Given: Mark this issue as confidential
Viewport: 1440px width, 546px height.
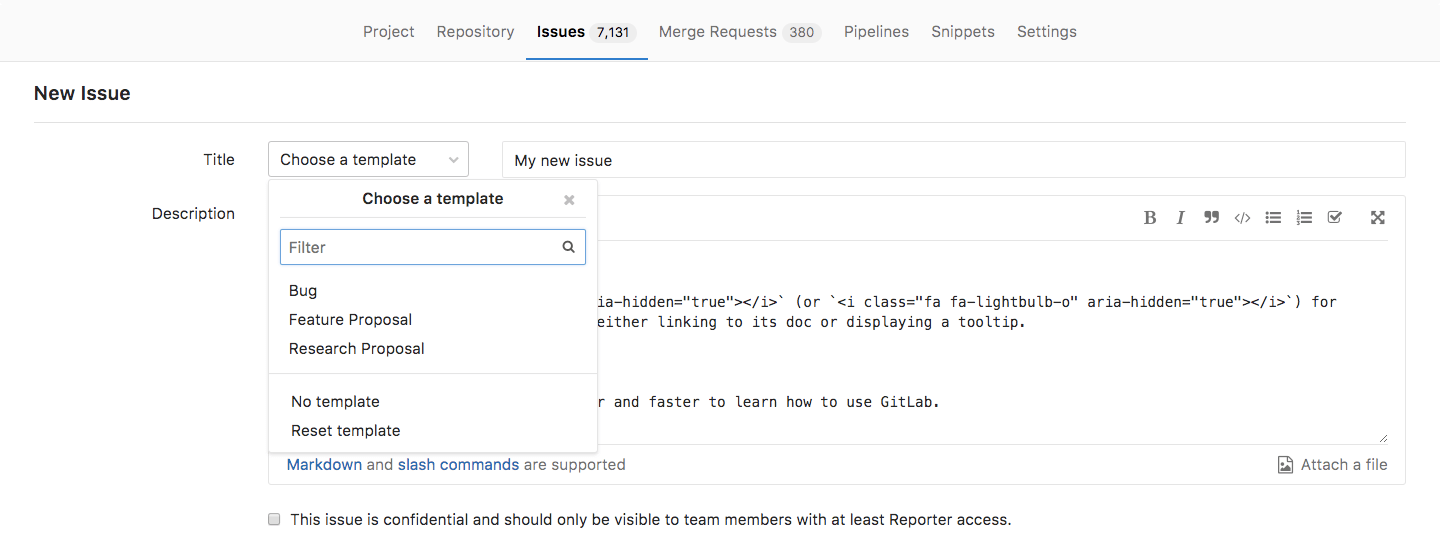Looking at the screenshot, I should click(x=274, y=520).
